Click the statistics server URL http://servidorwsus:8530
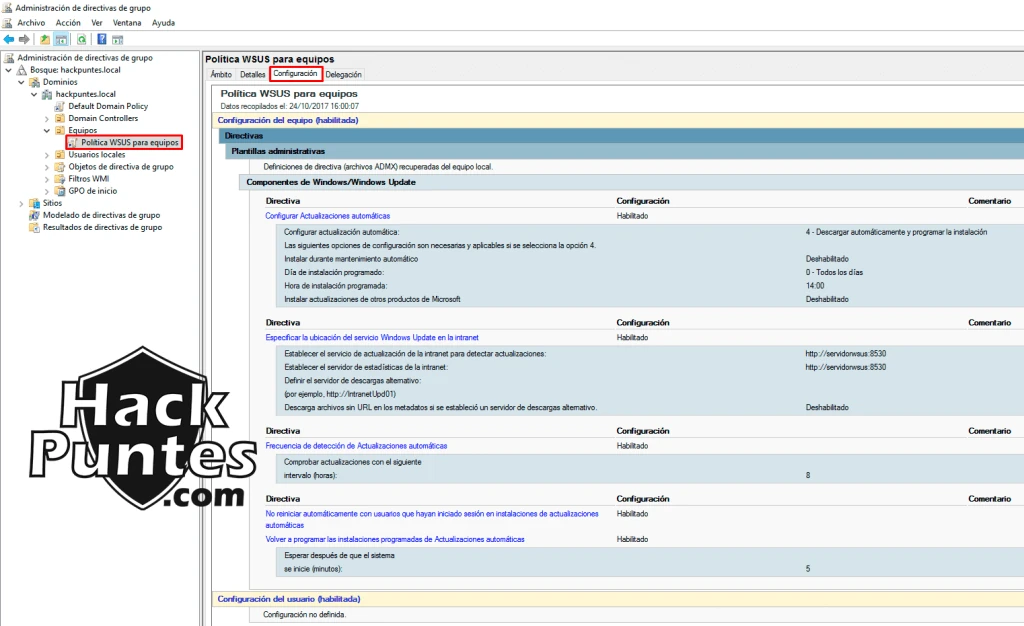The image size is (1024, 626). pyautogui.click(x=846, y=367)
